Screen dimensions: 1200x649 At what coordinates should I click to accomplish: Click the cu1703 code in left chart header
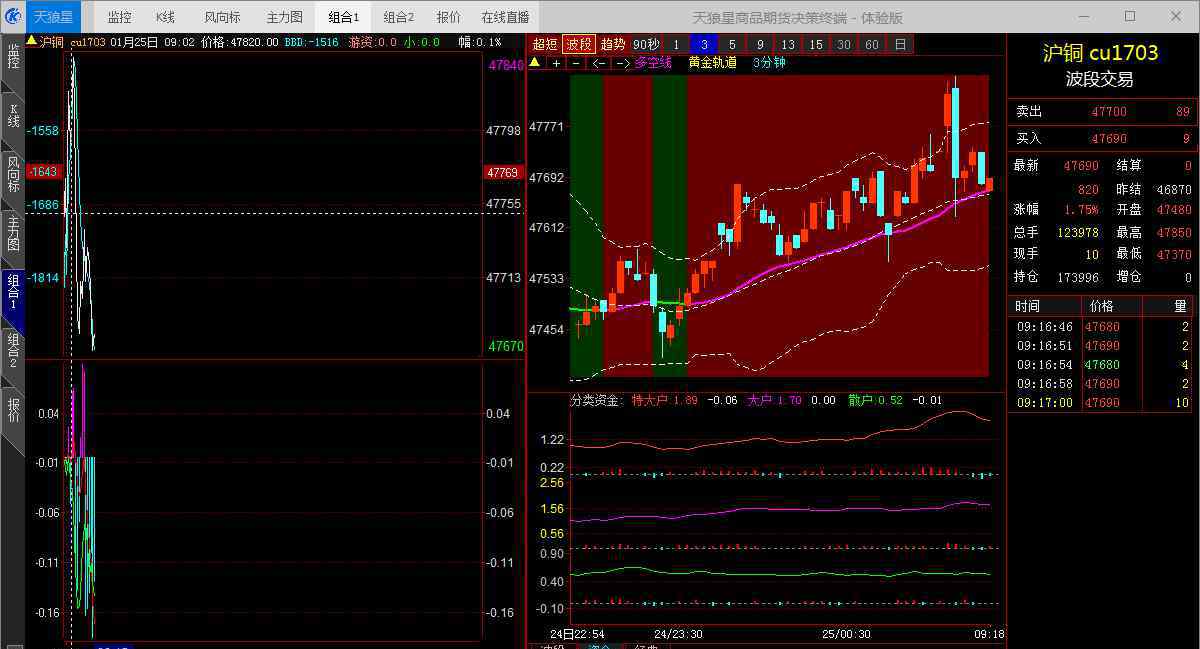coord(87,42)
